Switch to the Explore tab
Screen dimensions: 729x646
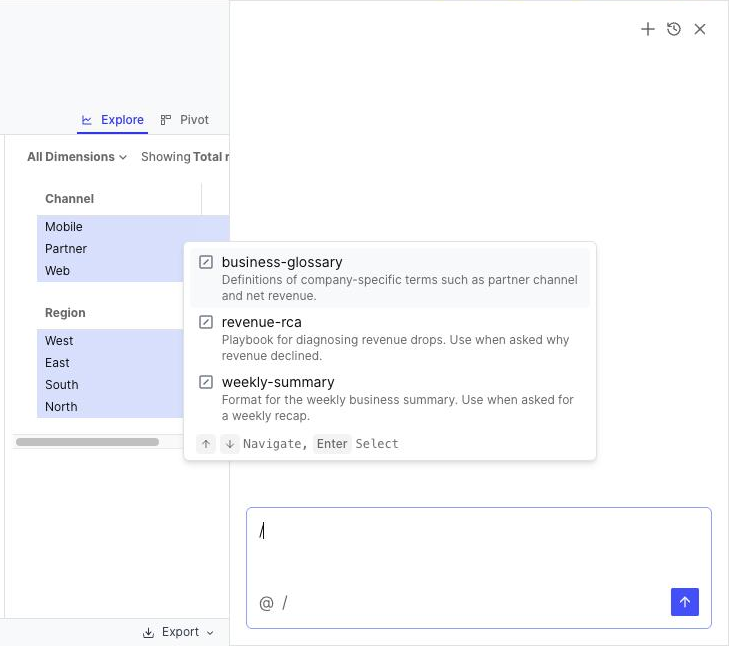[x=113, y=120]
